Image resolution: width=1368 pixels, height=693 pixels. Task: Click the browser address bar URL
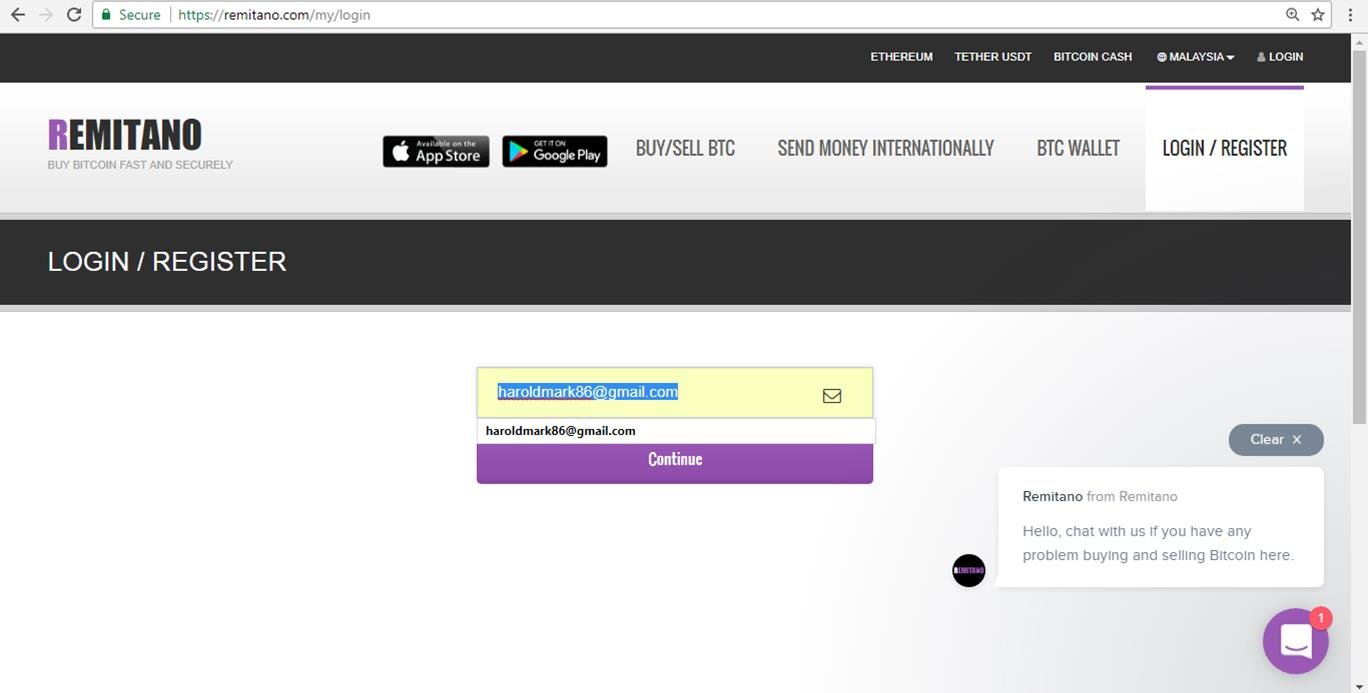pyautogui.click(x=274, y=15)
